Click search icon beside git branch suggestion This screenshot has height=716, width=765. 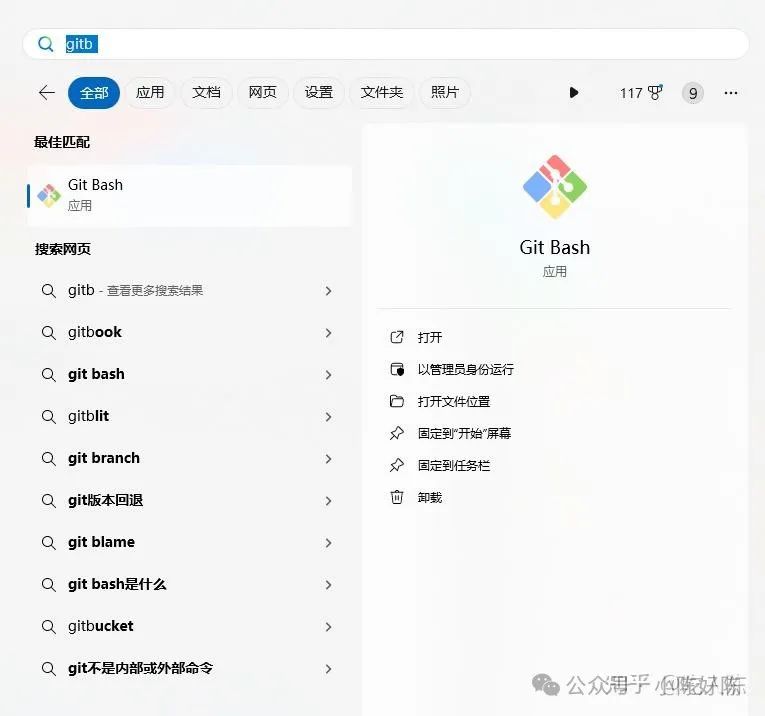click(48, 459)
